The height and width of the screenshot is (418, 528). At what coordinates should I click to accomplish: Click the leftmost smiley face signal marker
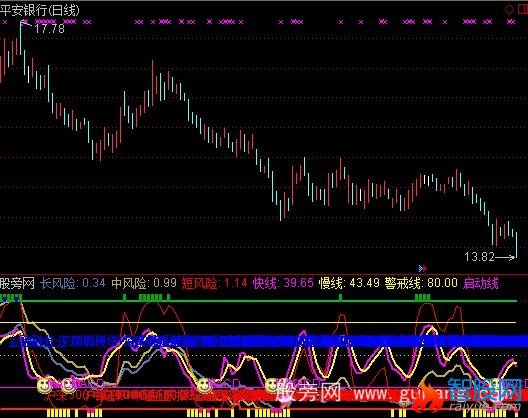pyautogui.click(x=43, y=385)
